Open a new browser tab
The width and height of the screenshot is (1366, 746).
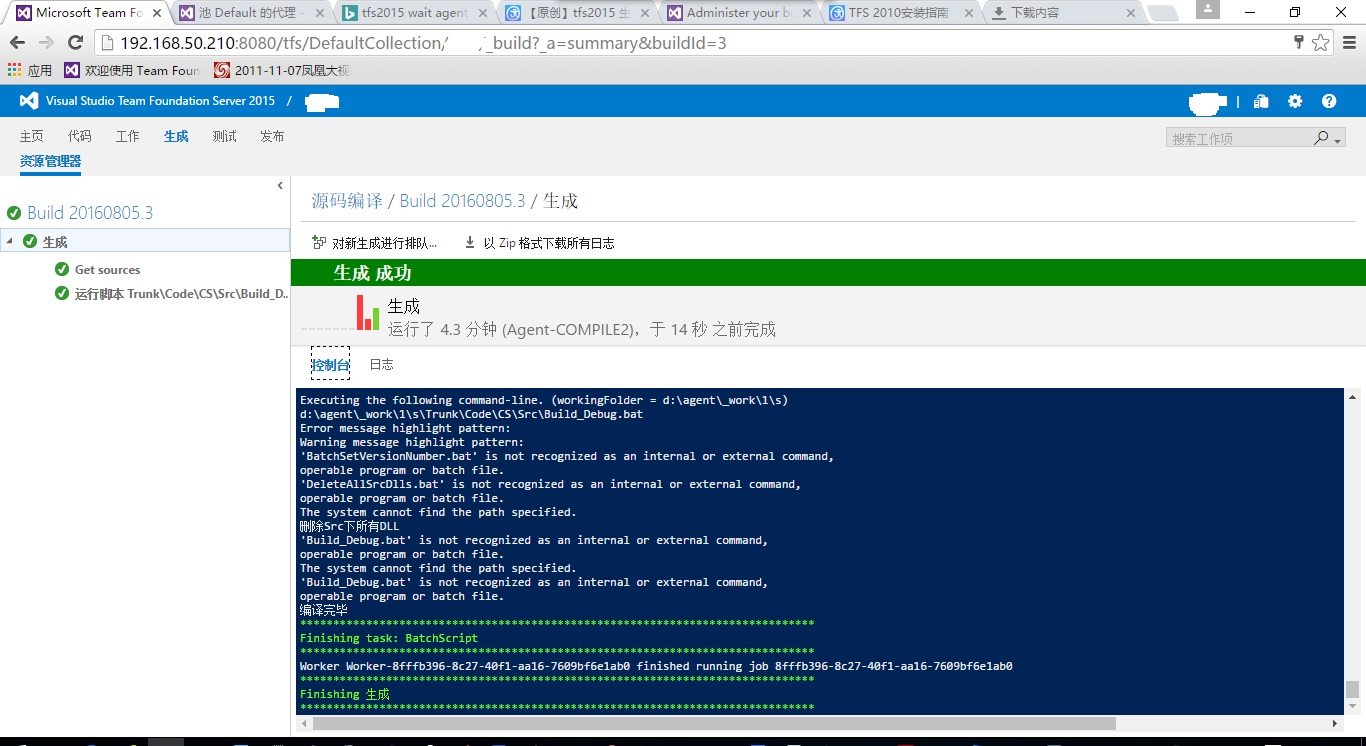coord(1162,13)
